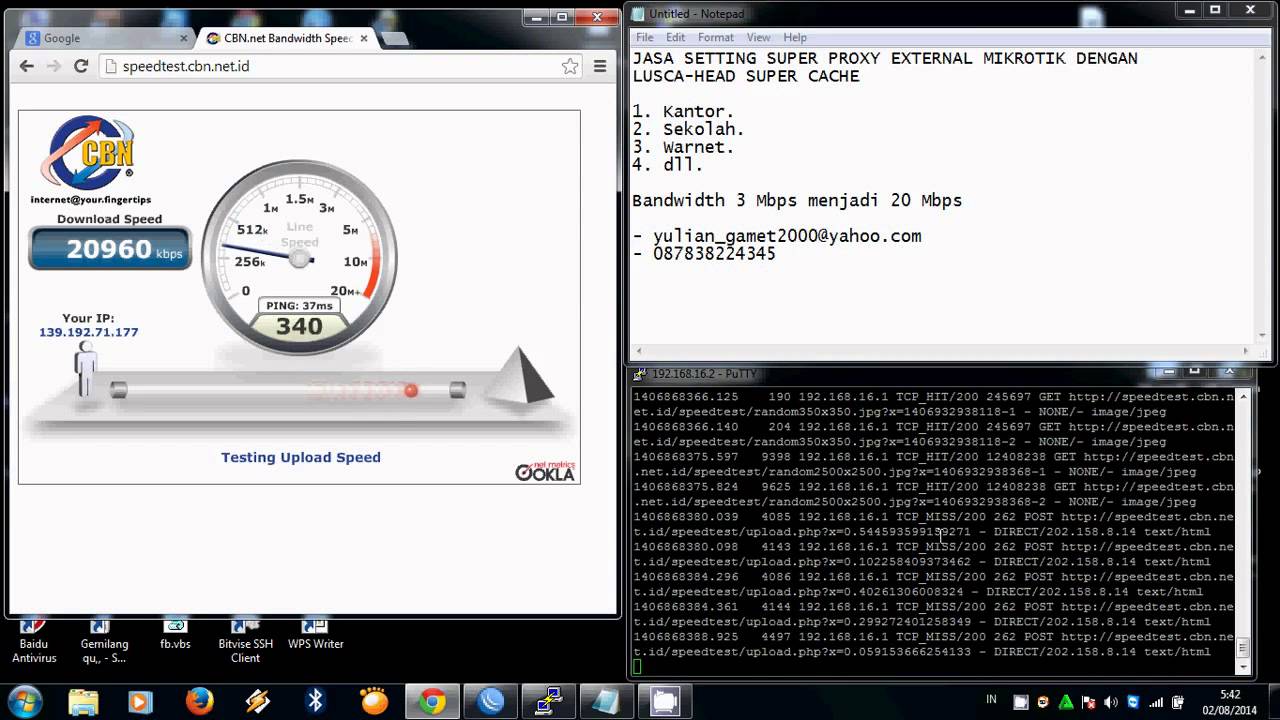This screenshot has height=720, width=1280.
Task: Click the tray speaker volume icon
Action: [x=1110, y=702]
